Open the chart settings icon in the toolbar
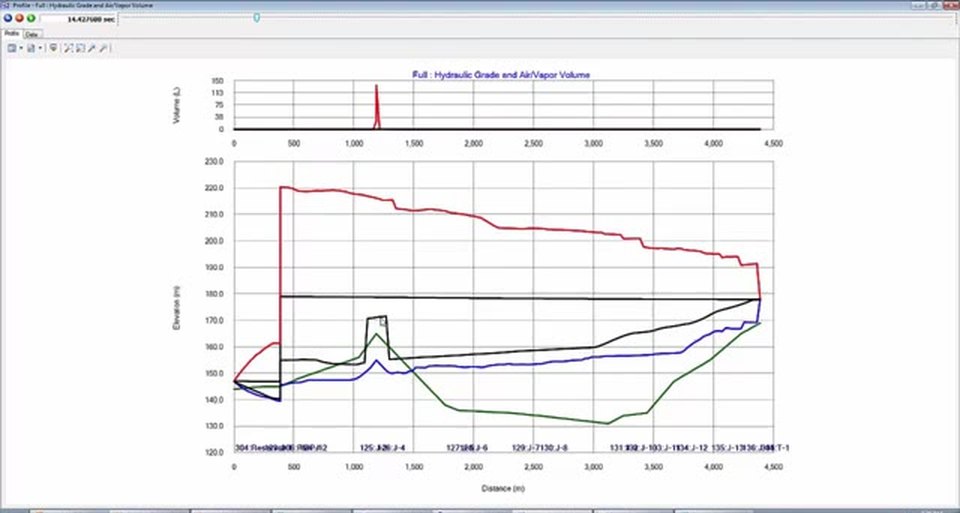 pyautogui.click(x=12, y=48)
